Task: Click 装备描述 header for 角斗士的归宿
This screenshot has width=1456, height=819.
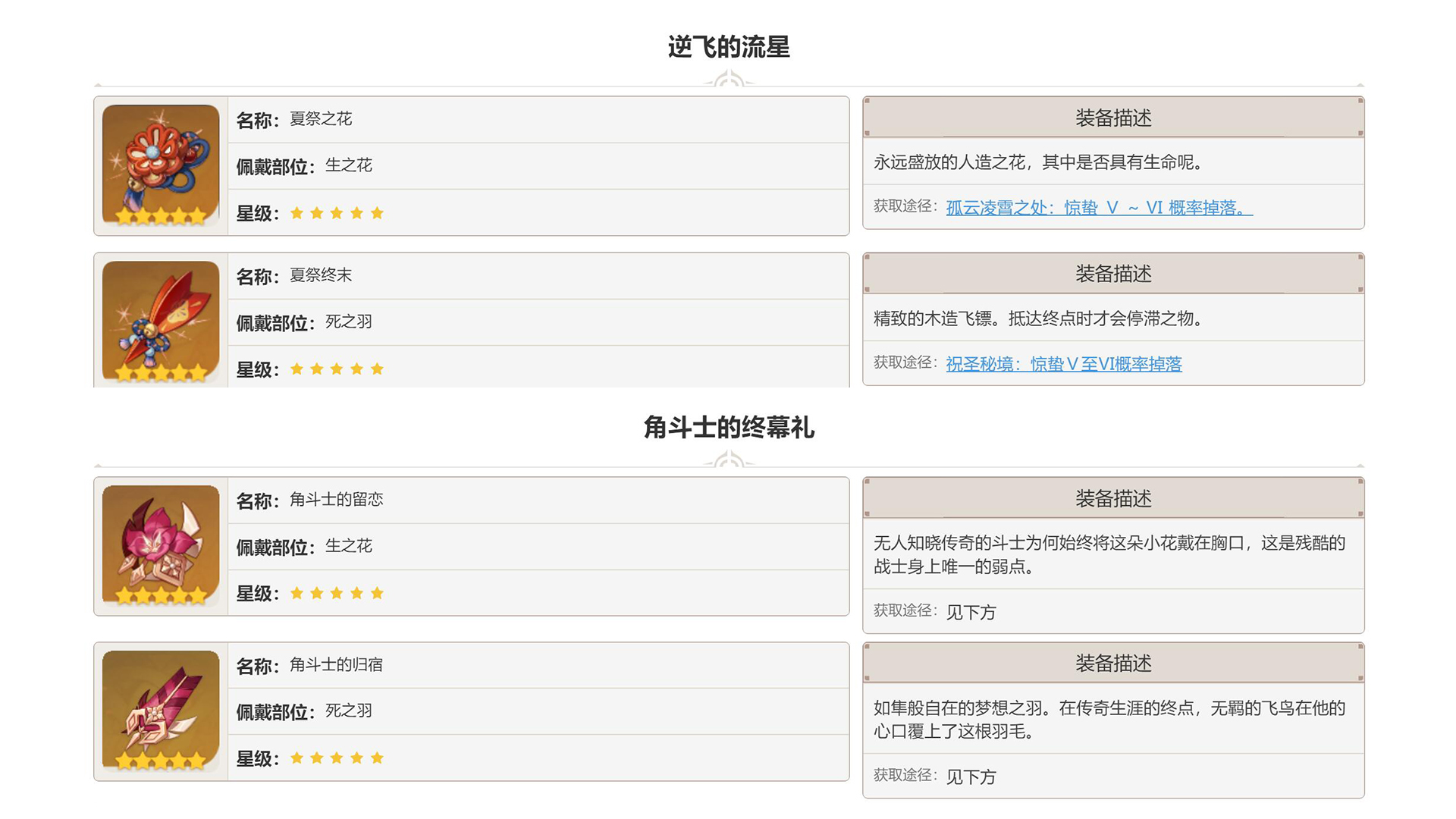Action: (x=1113, y=664)
